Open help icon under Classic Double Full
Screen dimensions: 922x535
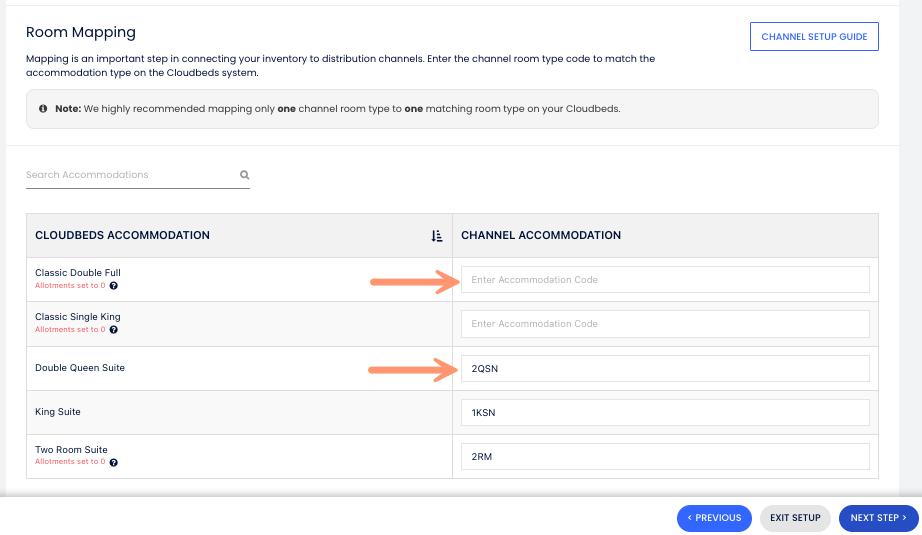tap(114, 286)
